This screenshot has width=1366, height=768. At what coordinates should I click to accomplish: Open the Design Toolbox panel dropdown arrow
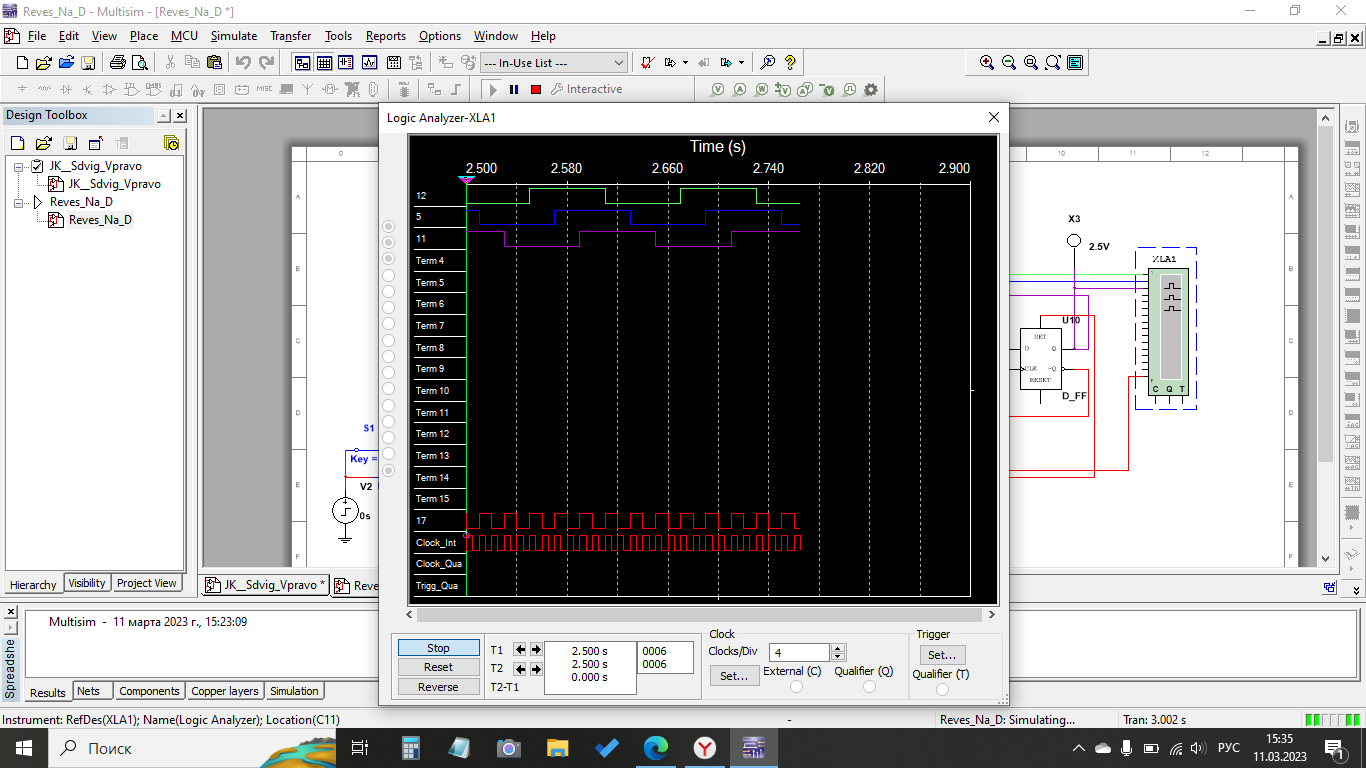165,115
